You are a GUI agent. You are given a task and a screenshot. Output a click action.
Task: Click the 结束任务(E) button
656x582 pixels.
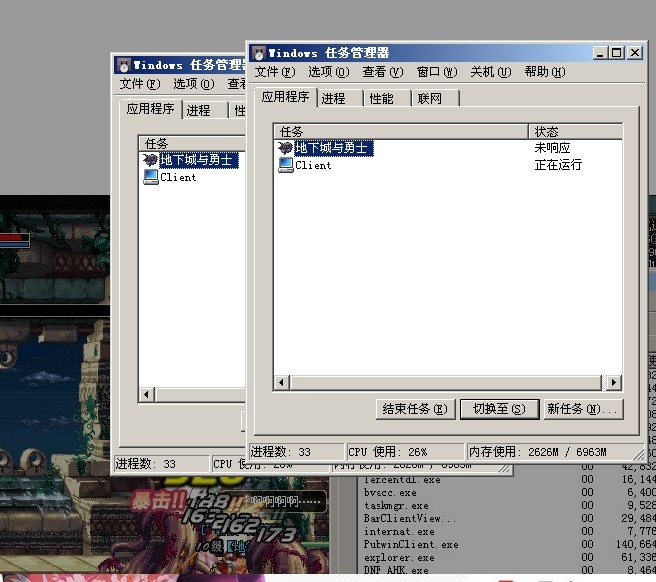coord(415,409)
